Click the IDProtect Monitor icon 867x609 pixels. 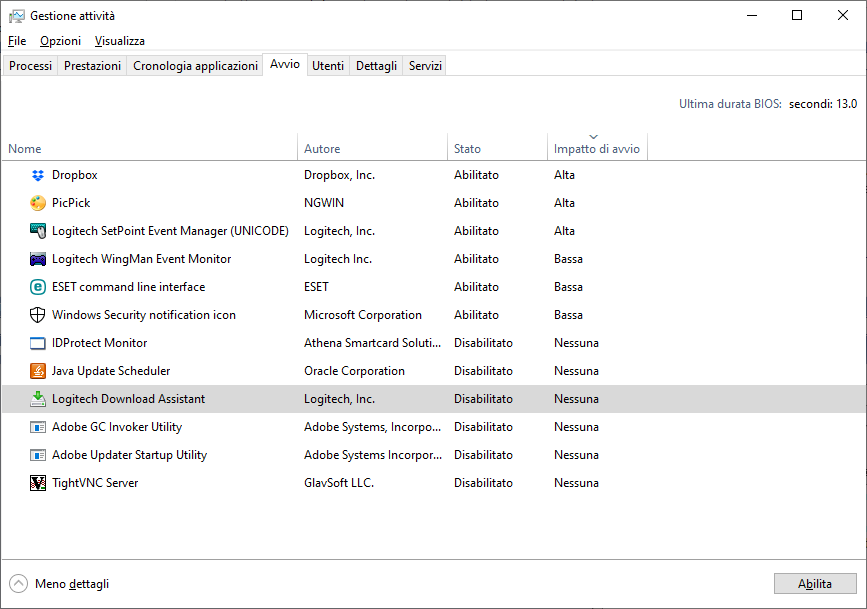tap(38, 343)
